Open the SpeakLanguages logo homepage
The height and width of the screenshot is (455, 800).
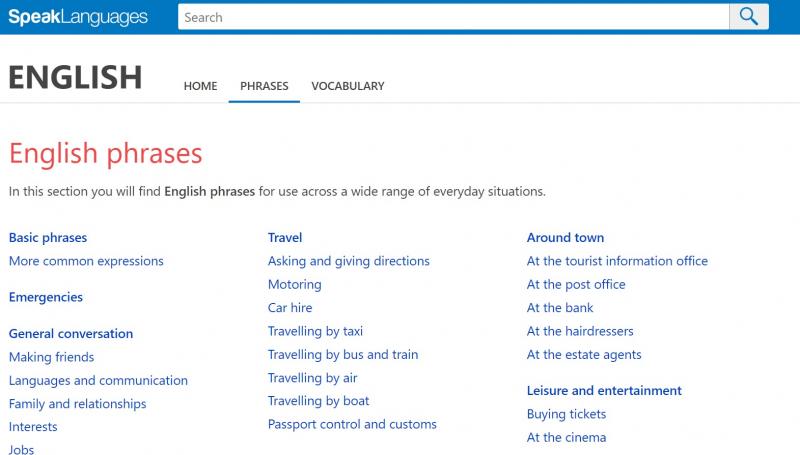(78, 17)
